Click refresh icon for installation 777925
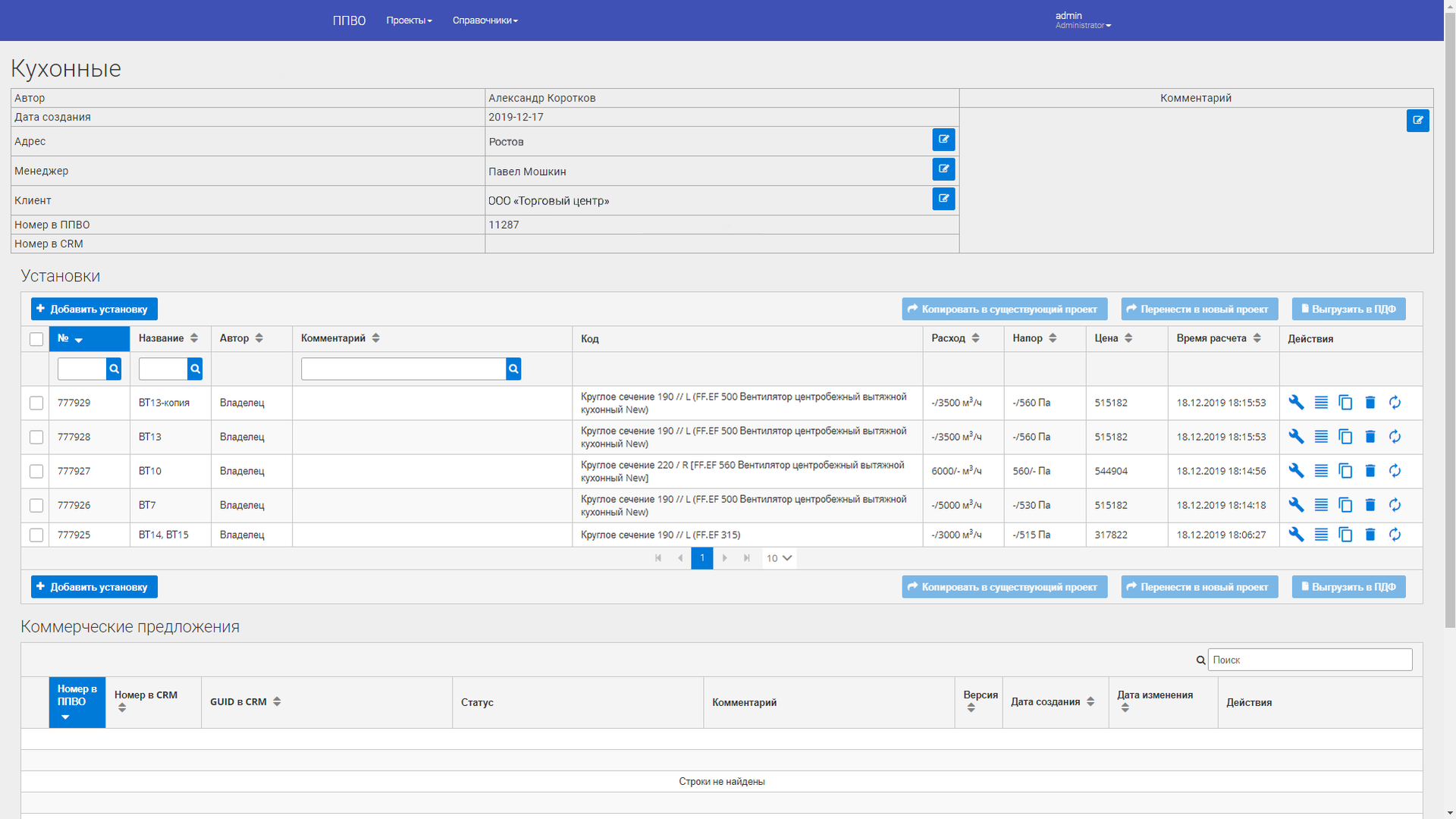 pyautogui.click(x=1395, y=535)
